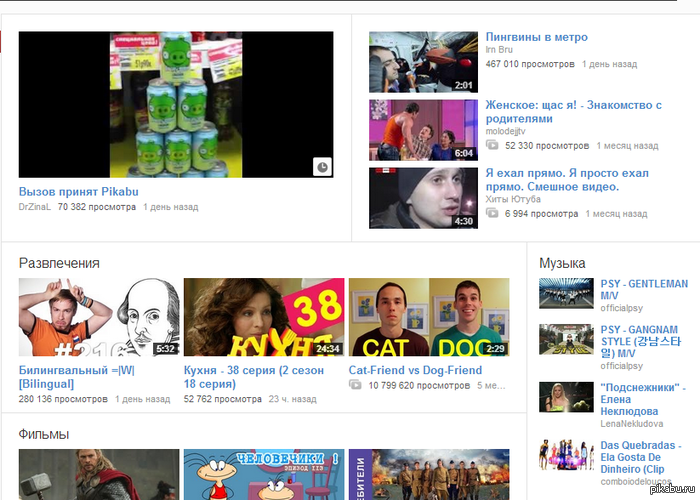Screen dimensions: 700x500
Task: Click the small icon beside 6 994 просмотров
Action: point(493,214)
